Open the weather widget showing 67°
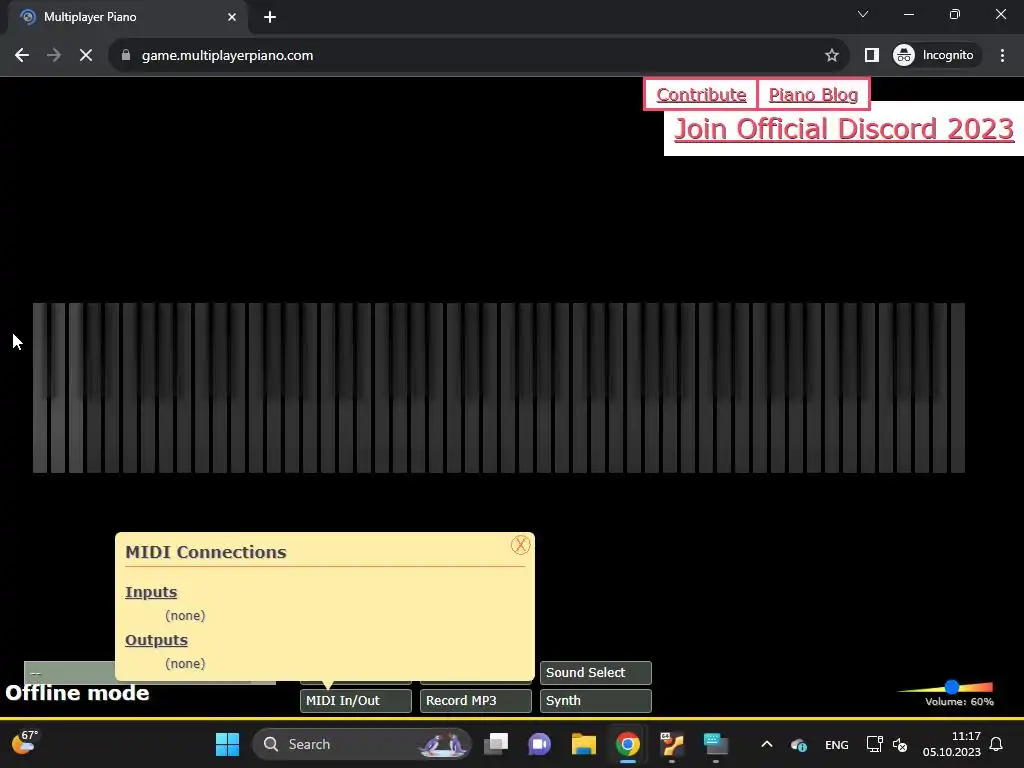The width and height of the screenshot is (1024, 768). pyautogui.click(x=25, y=742)
